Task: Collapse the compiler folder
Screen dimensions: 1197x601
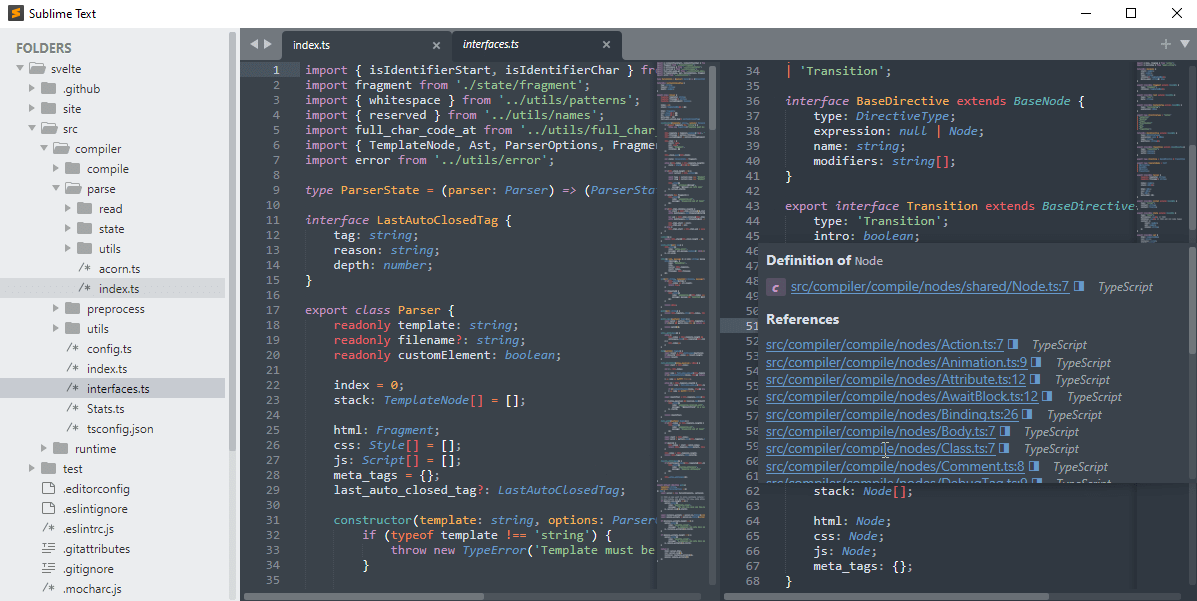Action: (x=44, y=148)
